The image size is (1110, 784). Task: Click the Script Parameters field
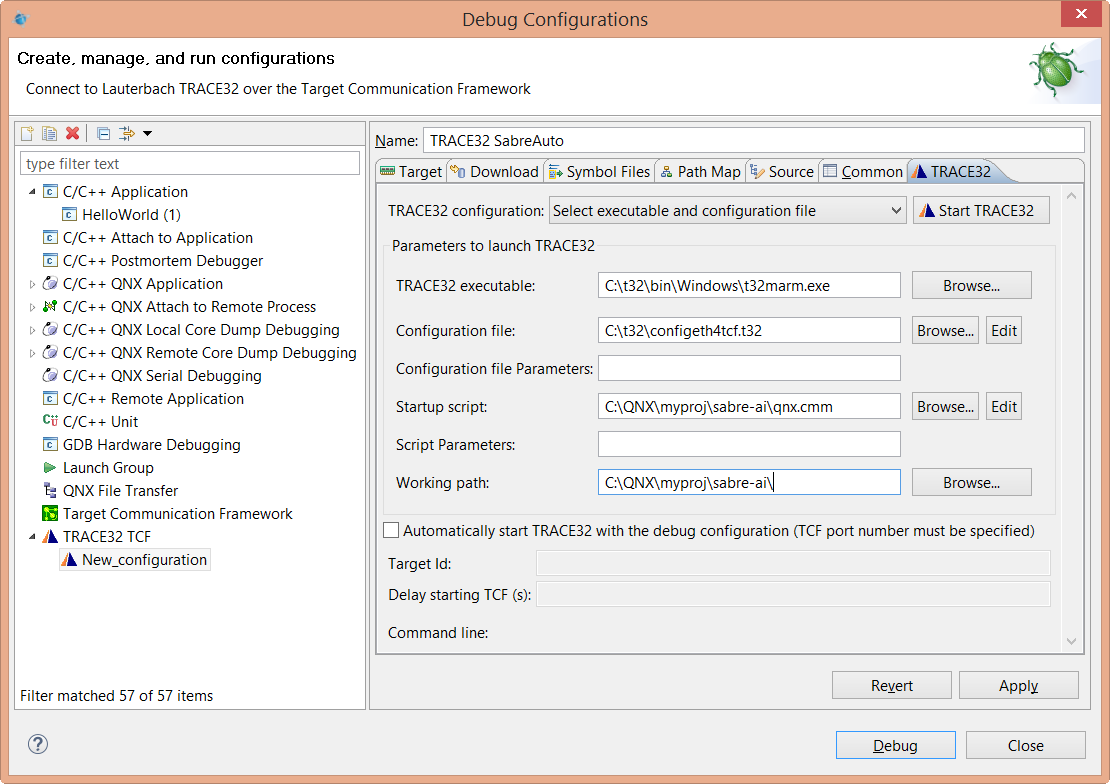[x=749, y=444]
